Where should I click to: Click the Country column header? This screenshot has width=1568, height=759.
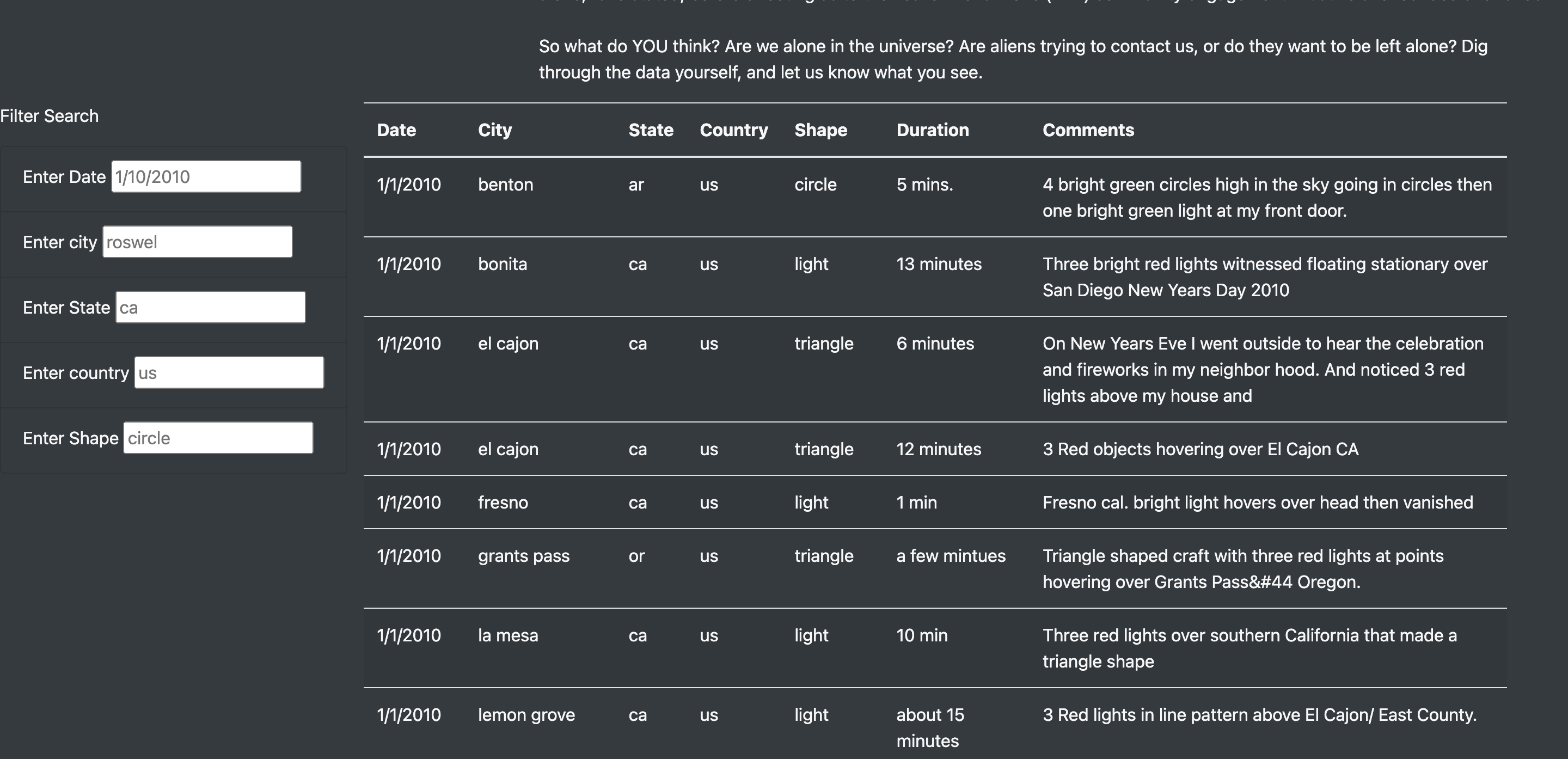(733, 130)
